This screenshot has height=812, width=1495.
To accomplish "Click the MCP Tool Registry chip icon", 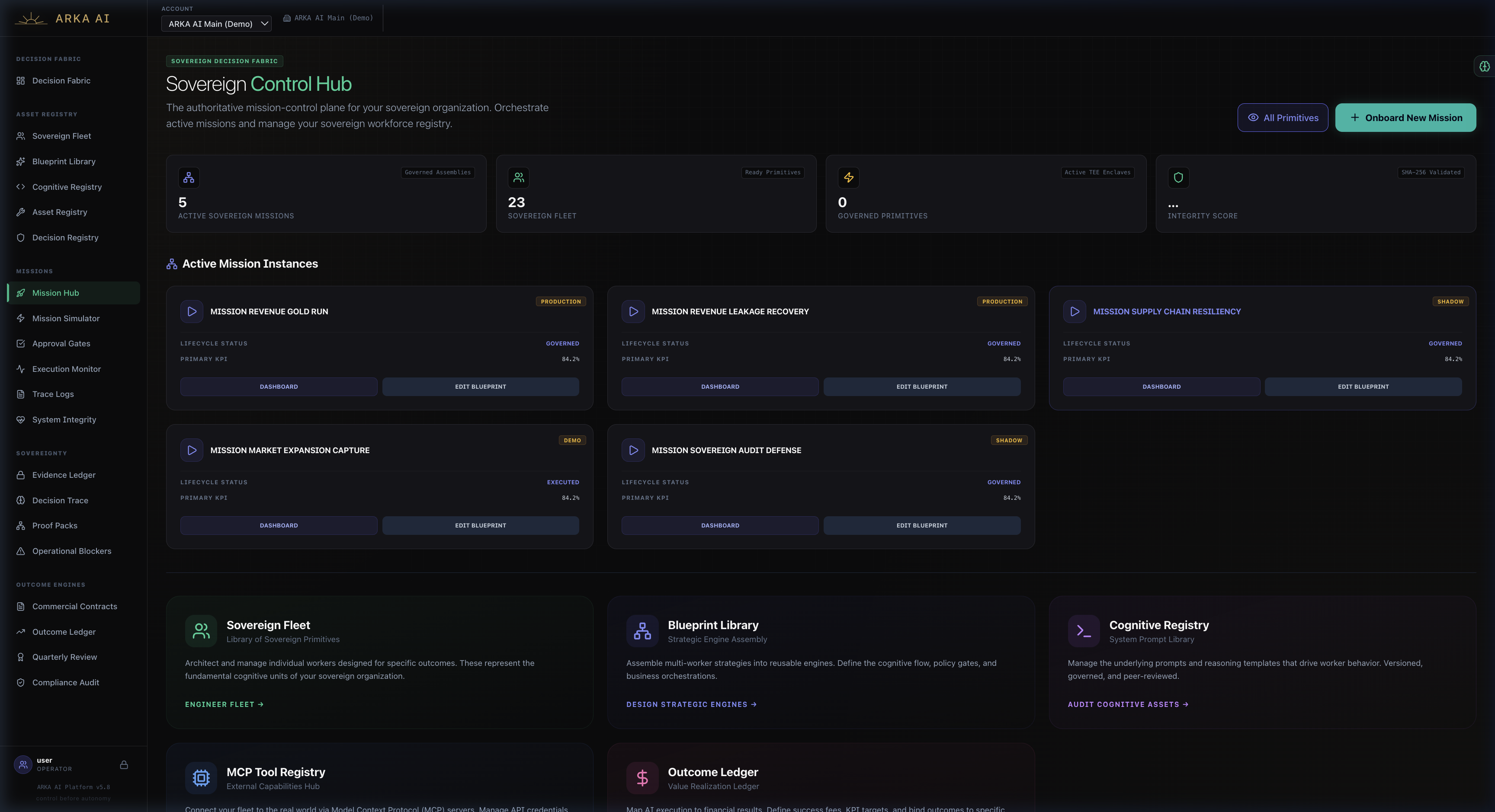I will (201, 778).
